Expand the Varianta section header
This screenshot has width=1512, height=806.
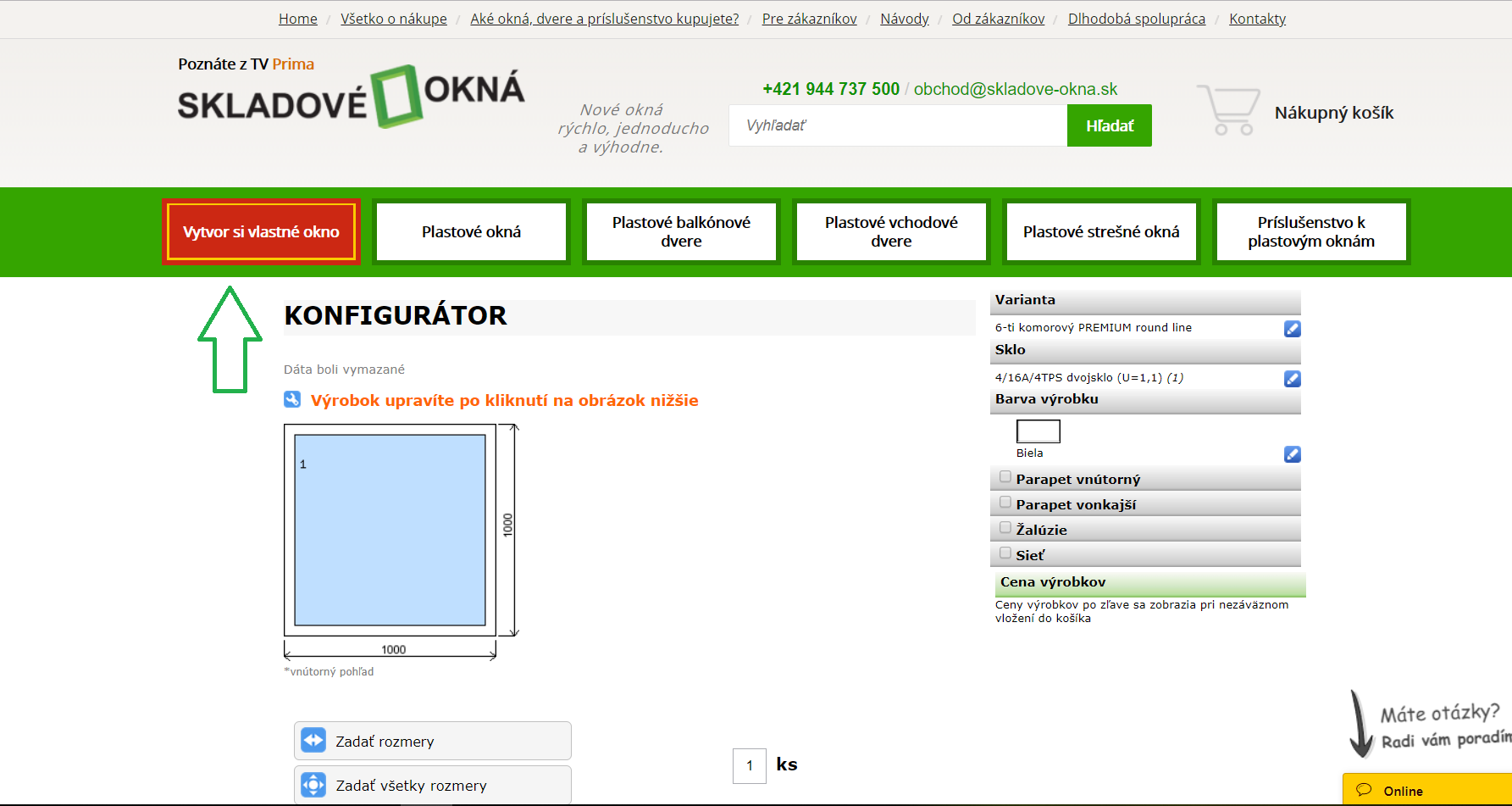(x=1144, y=300)
